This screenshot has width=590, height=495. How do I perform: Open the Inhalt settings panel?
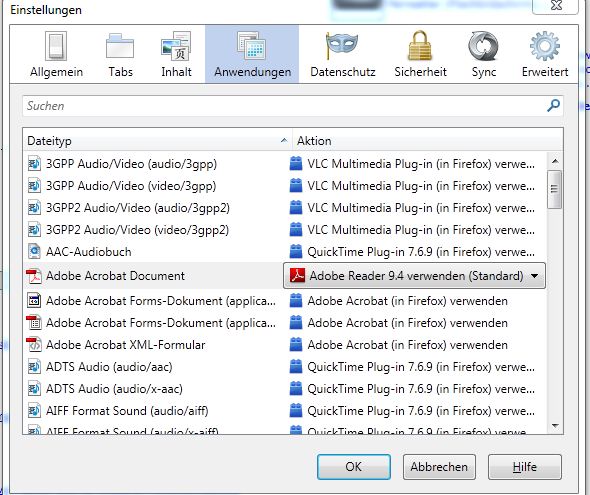[x=176, y=55]
